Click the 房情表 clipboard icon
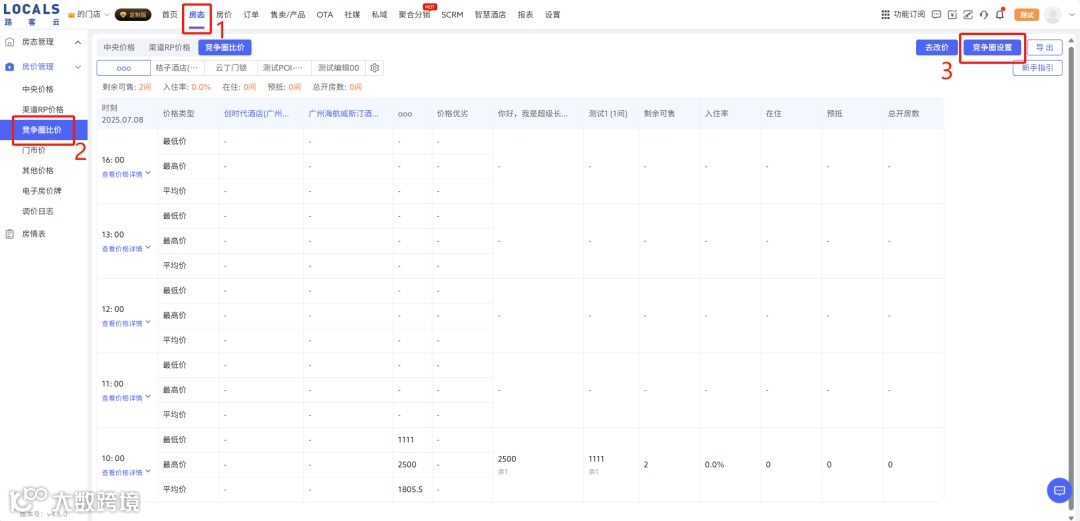Image resolution: width=1080 pixels, height=521 pixels. [x=10, y=234]
